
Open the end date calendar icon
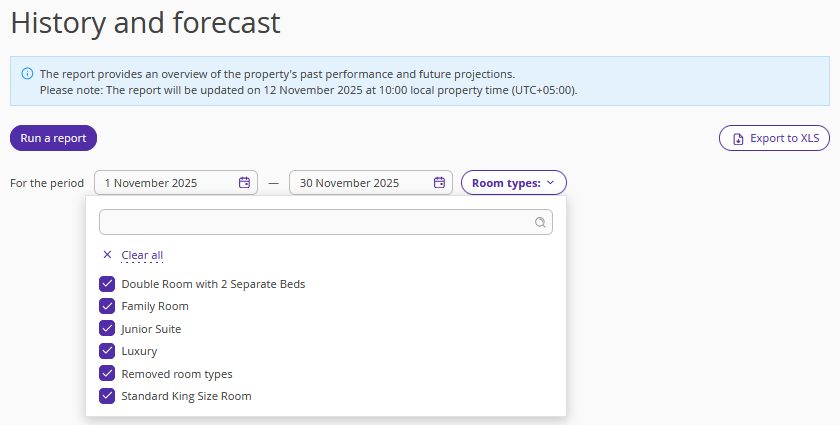[439, 183]
